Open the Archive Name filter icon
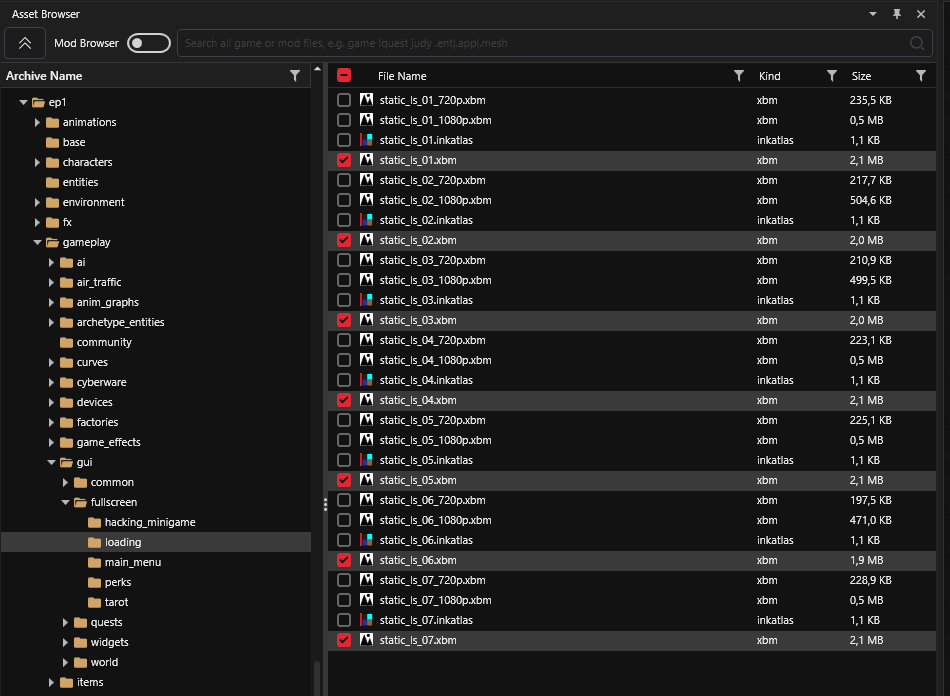950x696 pixels. click(x=294, y=76)
